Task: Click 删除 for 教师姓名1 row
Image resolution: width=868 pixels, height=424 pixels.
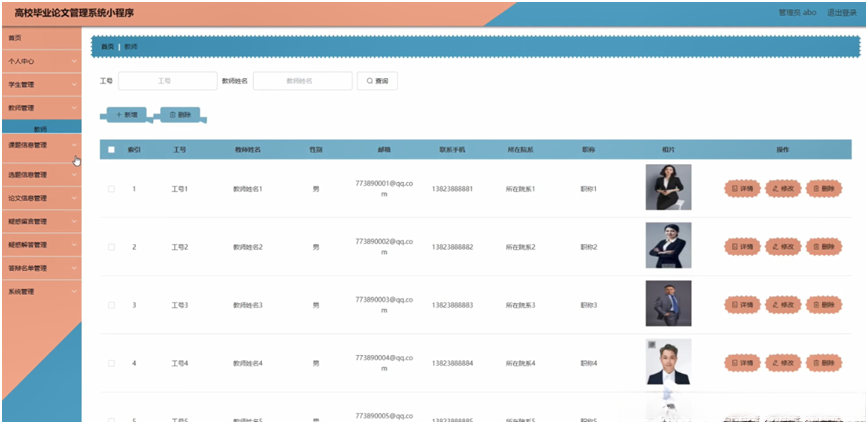Action: pyautogui.click(x=824, y=189)
